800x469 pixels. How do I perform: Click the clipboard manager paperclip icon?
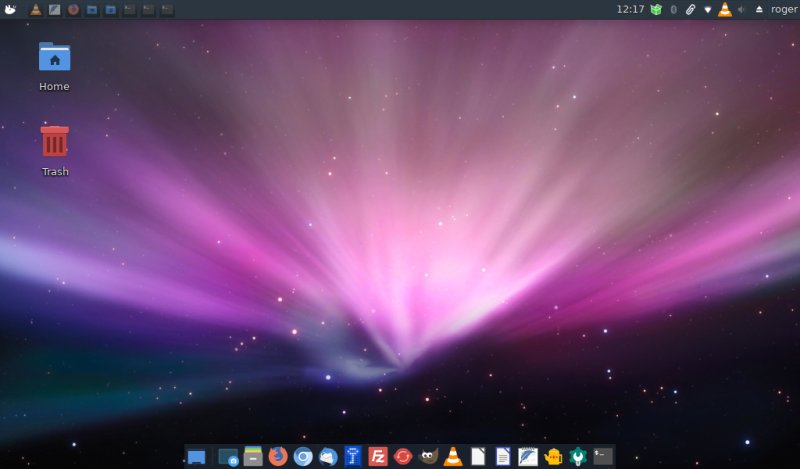[690, 9]
